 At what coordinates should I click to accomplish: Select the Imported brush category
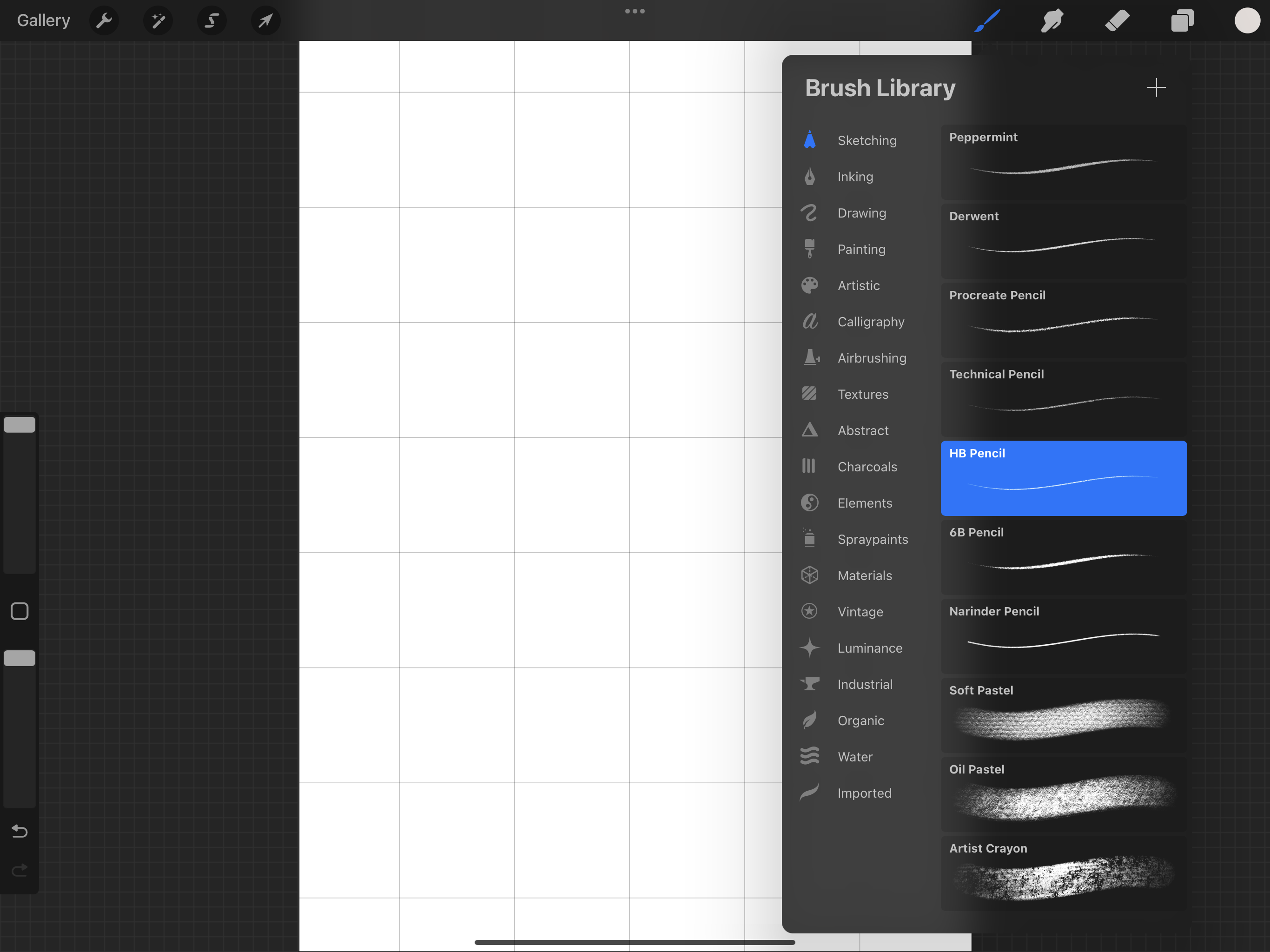864,793
